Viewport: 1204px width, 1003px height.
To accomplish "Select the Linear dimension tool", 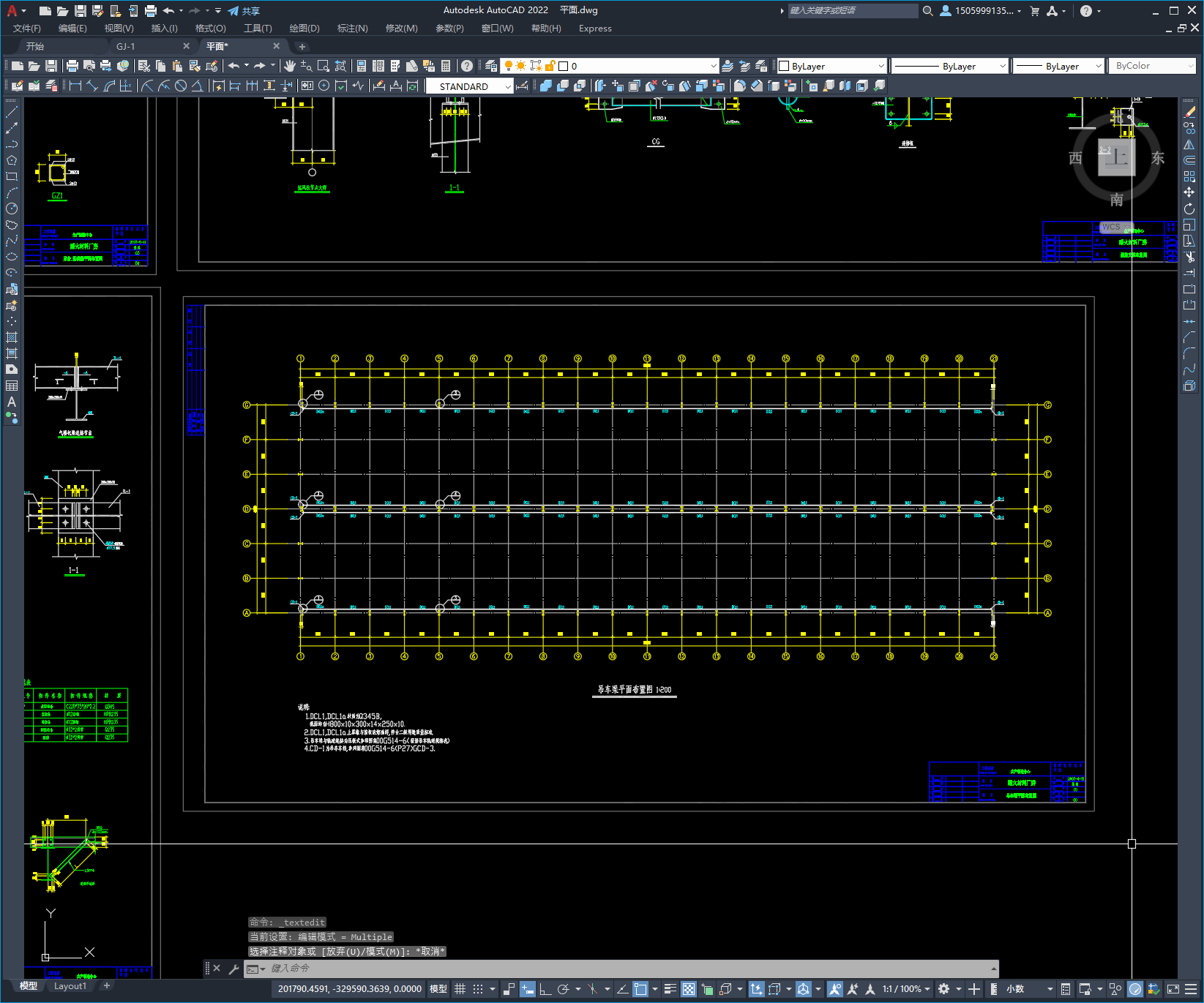I will click(75, 86).
